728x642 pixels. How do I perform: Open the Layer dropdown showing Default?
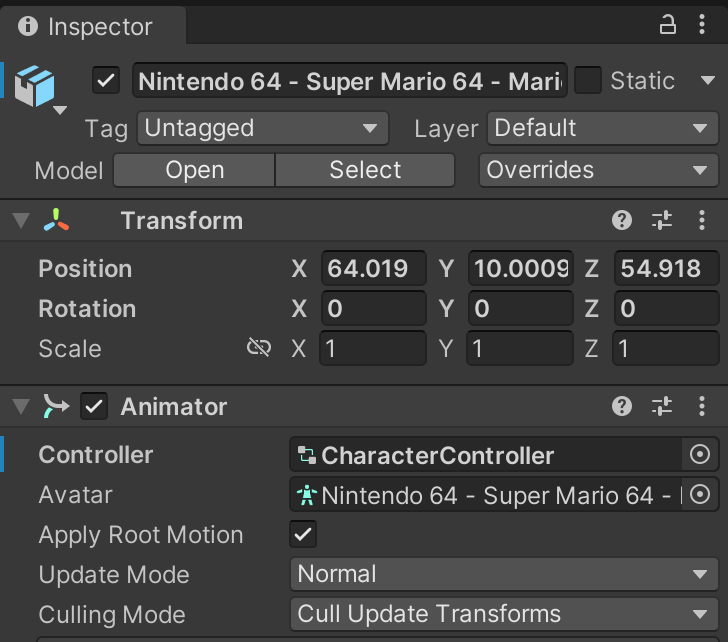coord(601,128)
